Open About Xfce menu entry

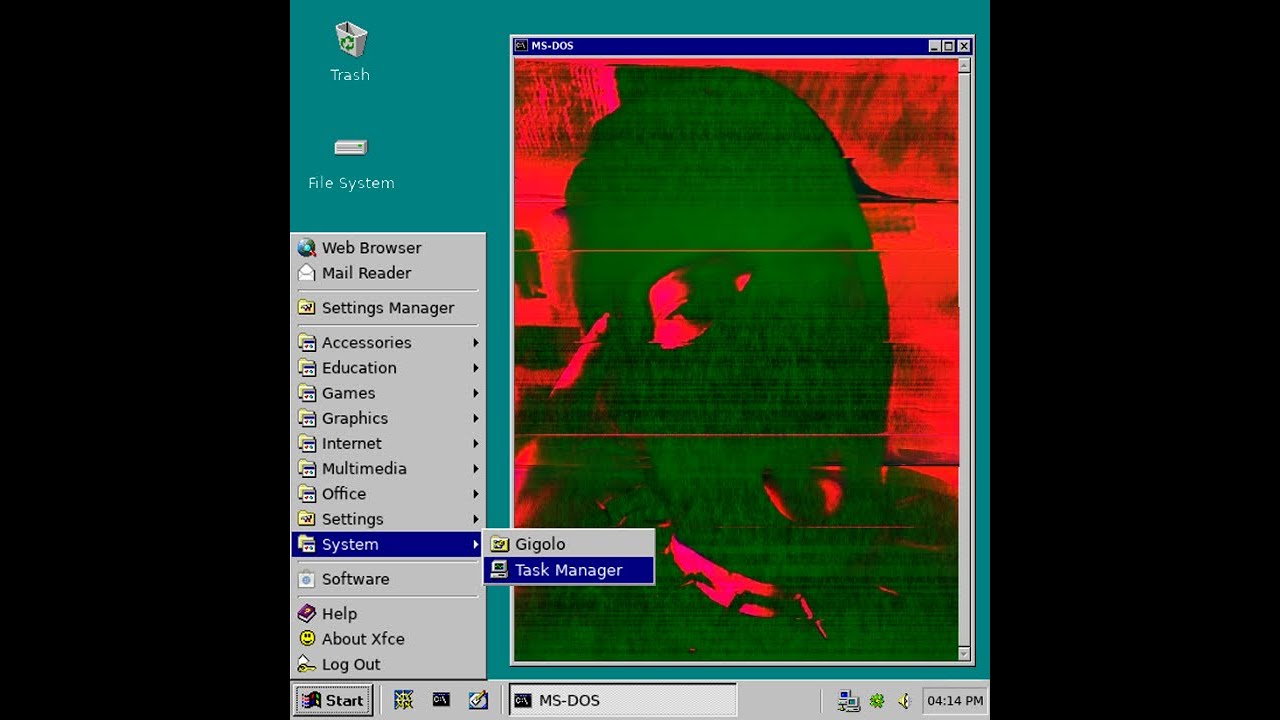pyautogui.click(x=388, y=638)
